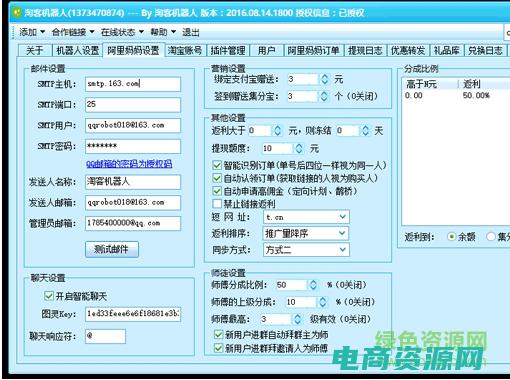510x380 pixels.
Task: Open the 插件管理 tab
Action: tap(228, 50)
